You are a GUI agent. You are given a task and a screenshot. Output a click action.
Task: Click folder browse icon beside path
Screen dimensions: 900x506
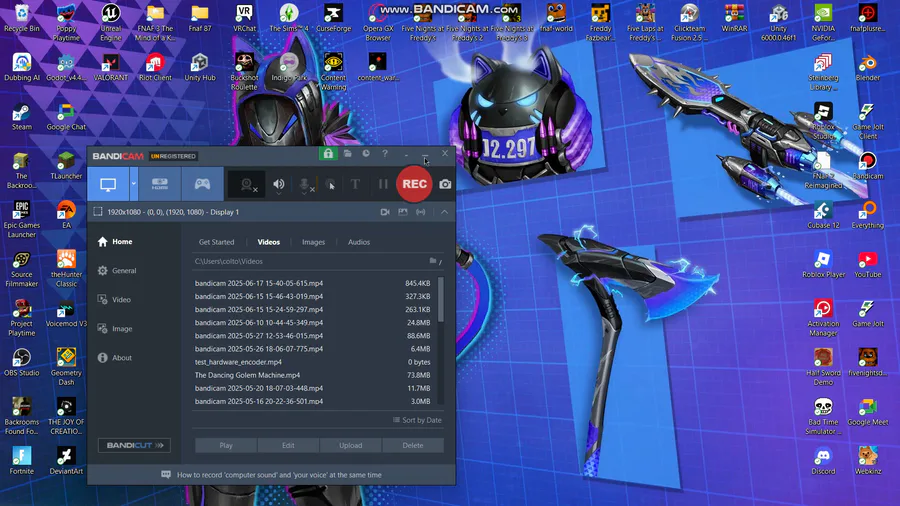click(433, 261)
